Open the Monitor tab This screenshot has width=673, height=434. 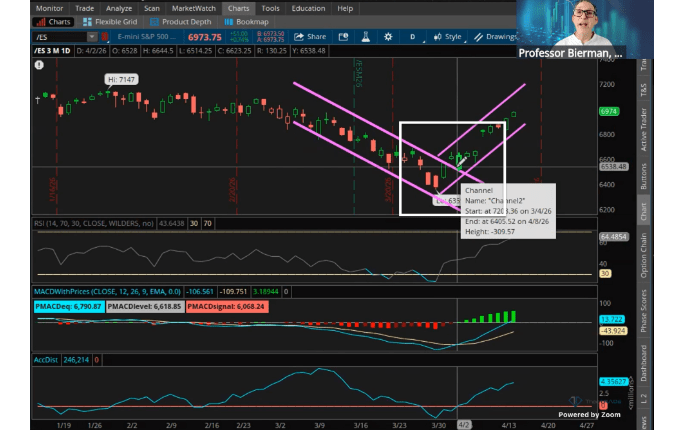tap(49, 8)
